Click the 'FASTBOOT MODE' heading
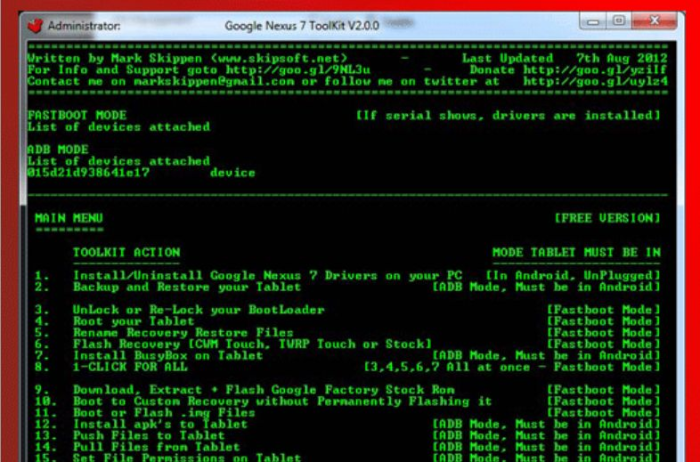Screen dimensions: 700x462 (x=77, y=115)
